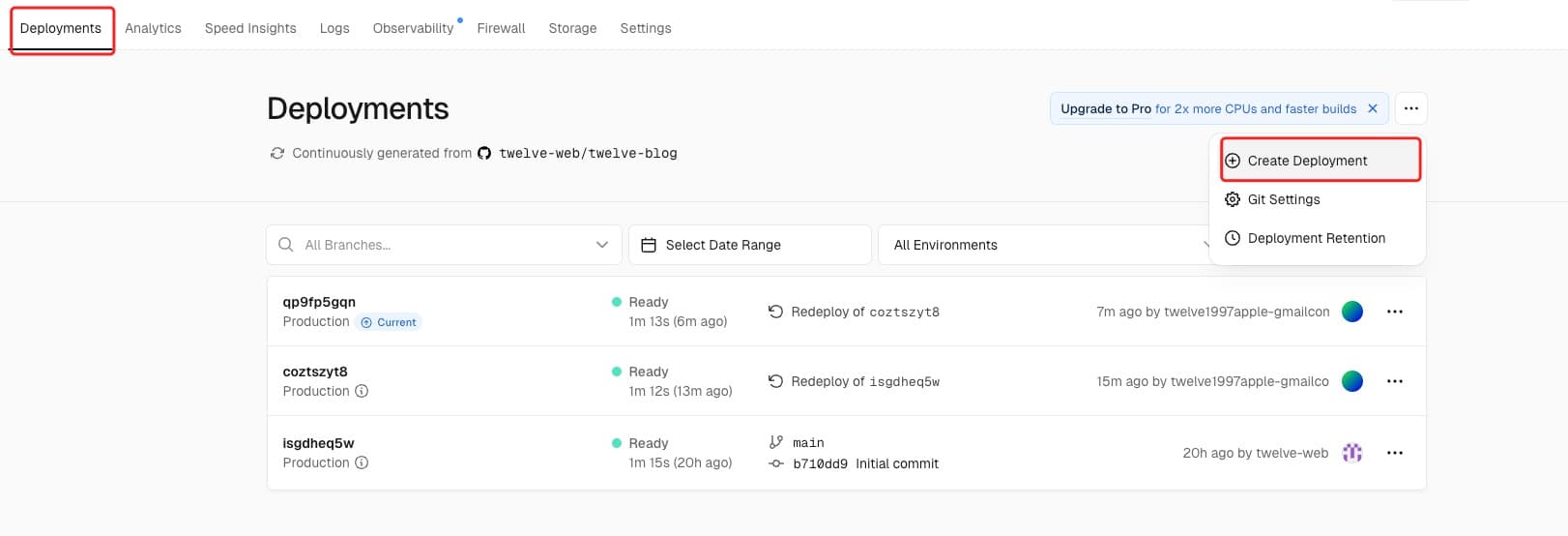Click the commit icon beside b710dd9
Screen dimensions: 1568x536
[x=775, y=463]
